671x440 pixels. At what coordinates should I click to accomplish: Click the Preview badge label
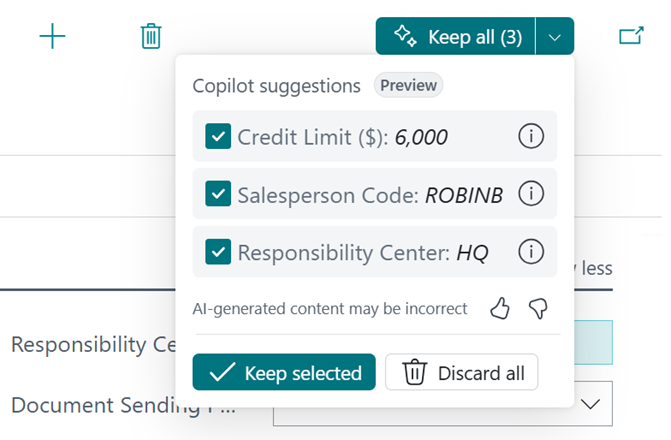point(408,86)
